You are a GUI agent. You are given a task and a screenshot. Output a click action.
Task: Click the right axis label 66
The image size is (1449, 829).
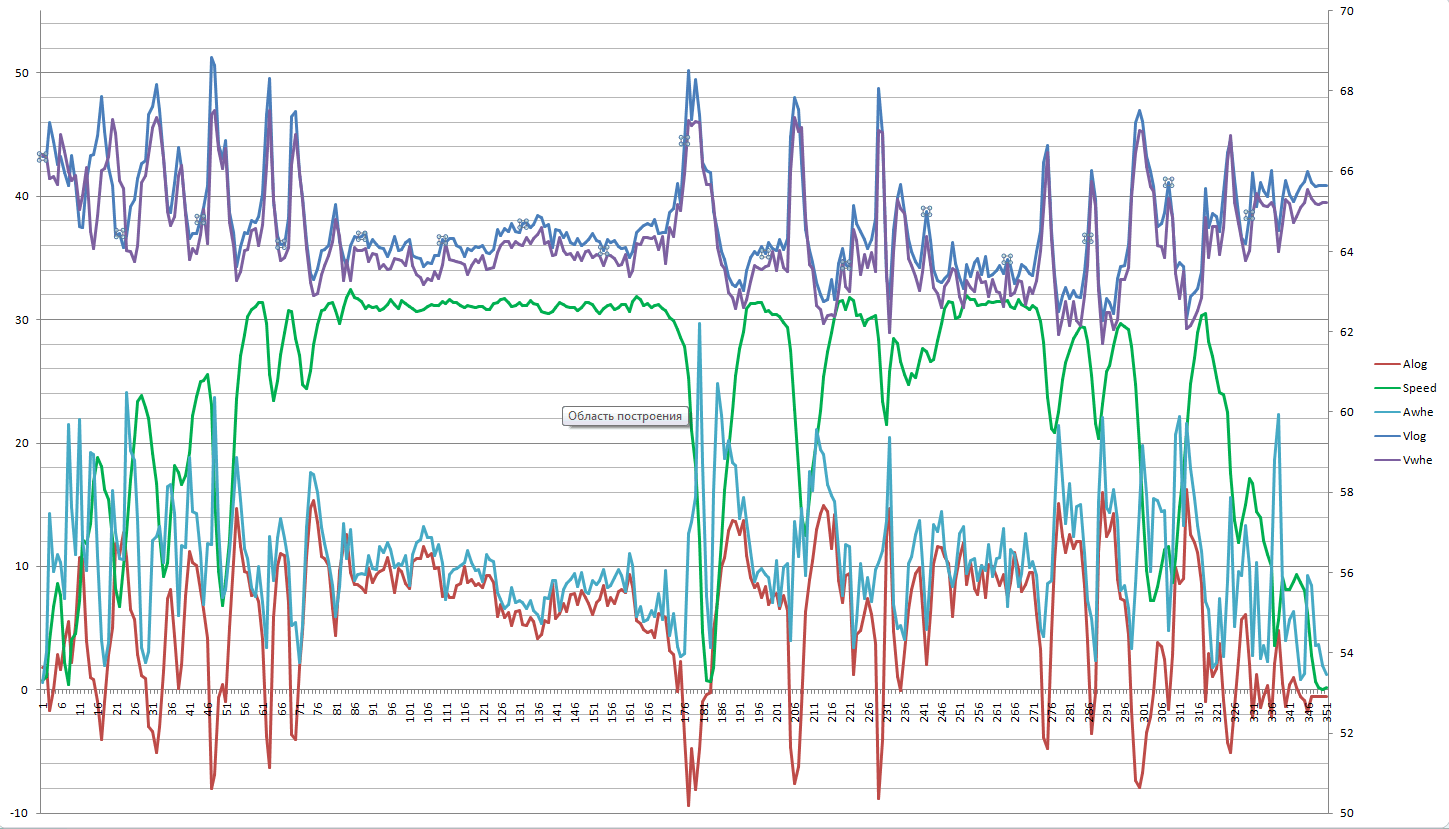[1345, 172]
